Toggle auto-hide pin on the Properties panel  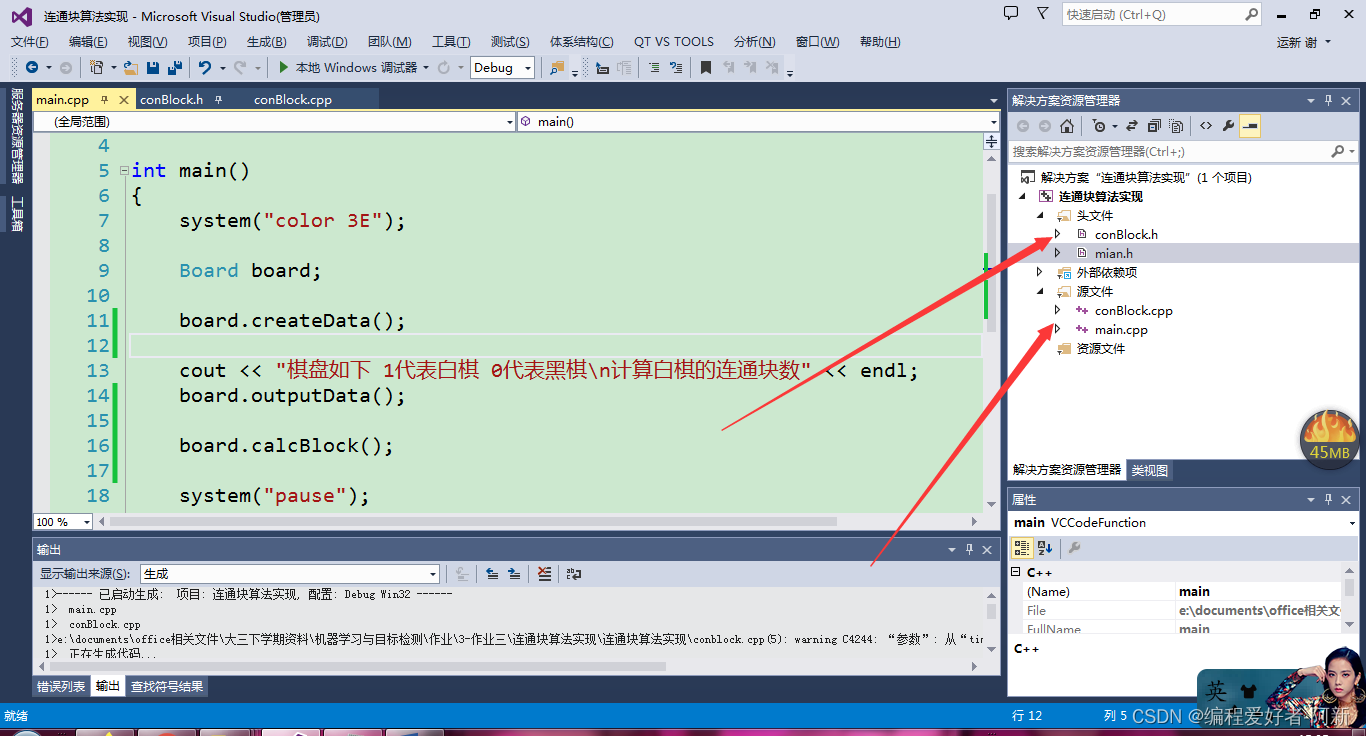click(1329, 500)
